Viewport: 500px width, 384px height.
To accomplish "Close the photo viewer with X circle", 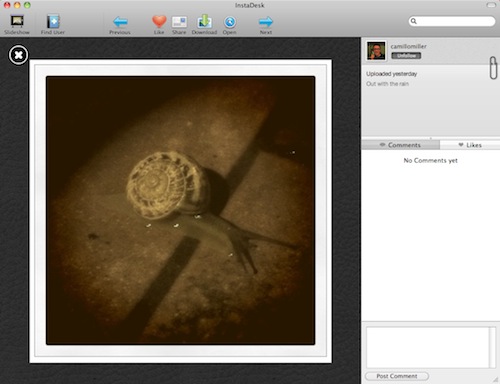I will [18, 55].
